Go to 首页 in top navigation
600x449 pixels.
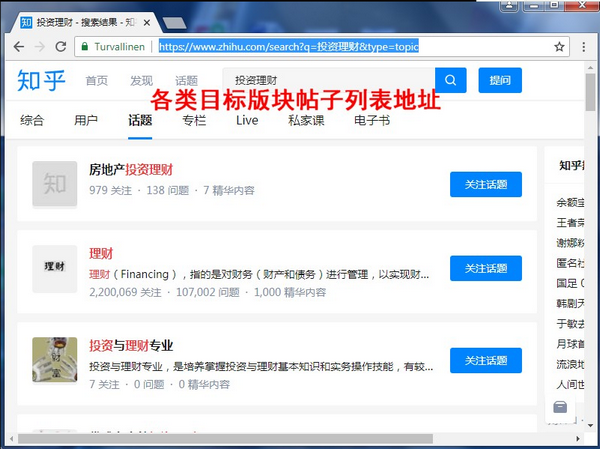(x=96, y=81)
